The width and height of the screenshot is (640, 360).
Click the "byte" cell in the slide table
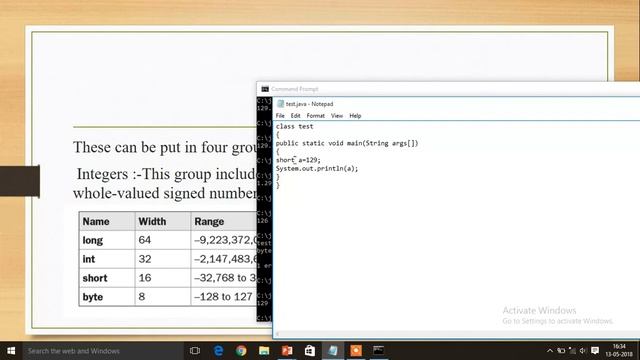click(x=107, y=297)
